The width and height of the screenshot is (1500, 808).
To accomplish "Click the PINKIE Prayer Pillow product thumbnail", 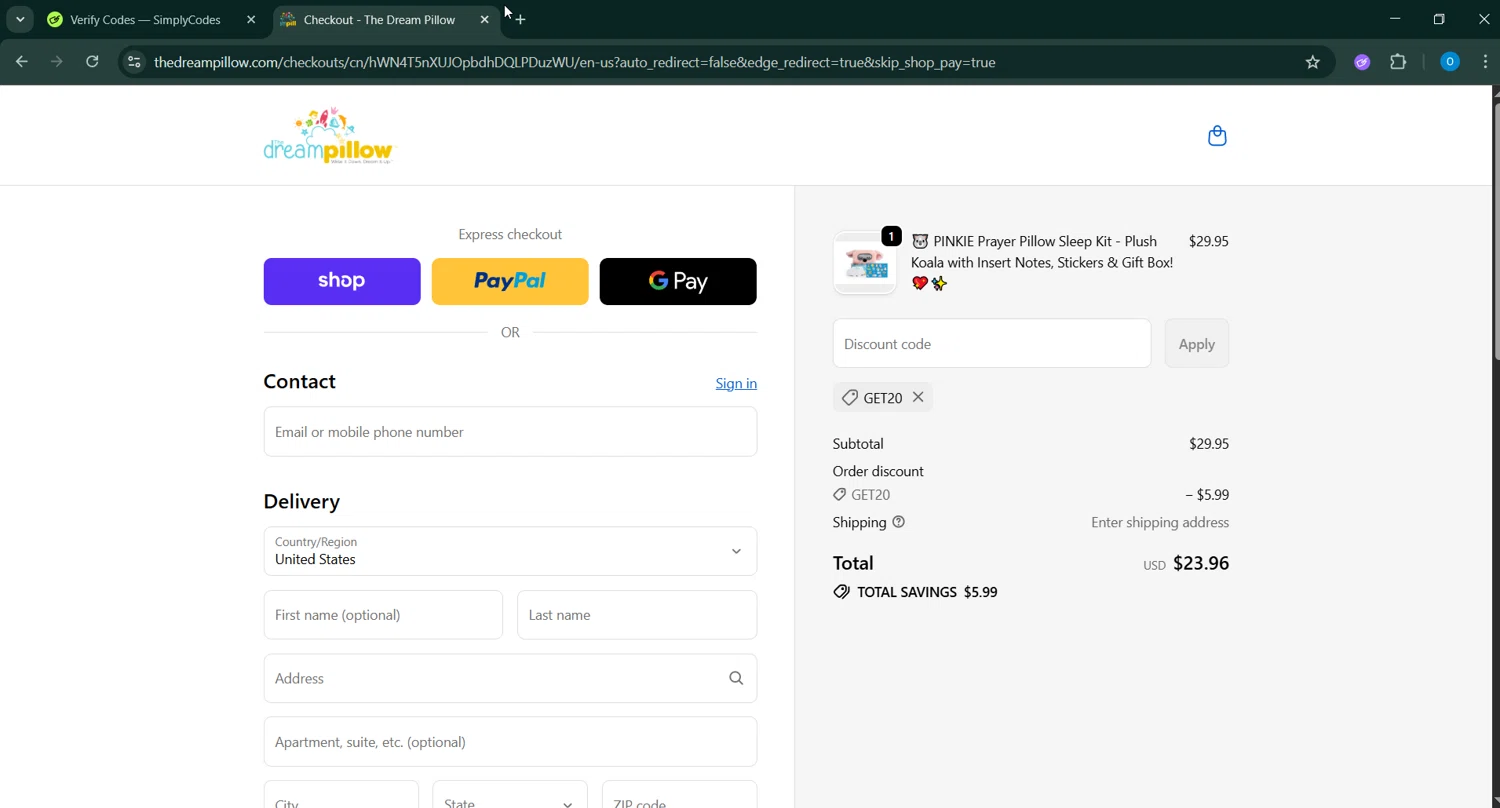I will (x=865, y=263).
